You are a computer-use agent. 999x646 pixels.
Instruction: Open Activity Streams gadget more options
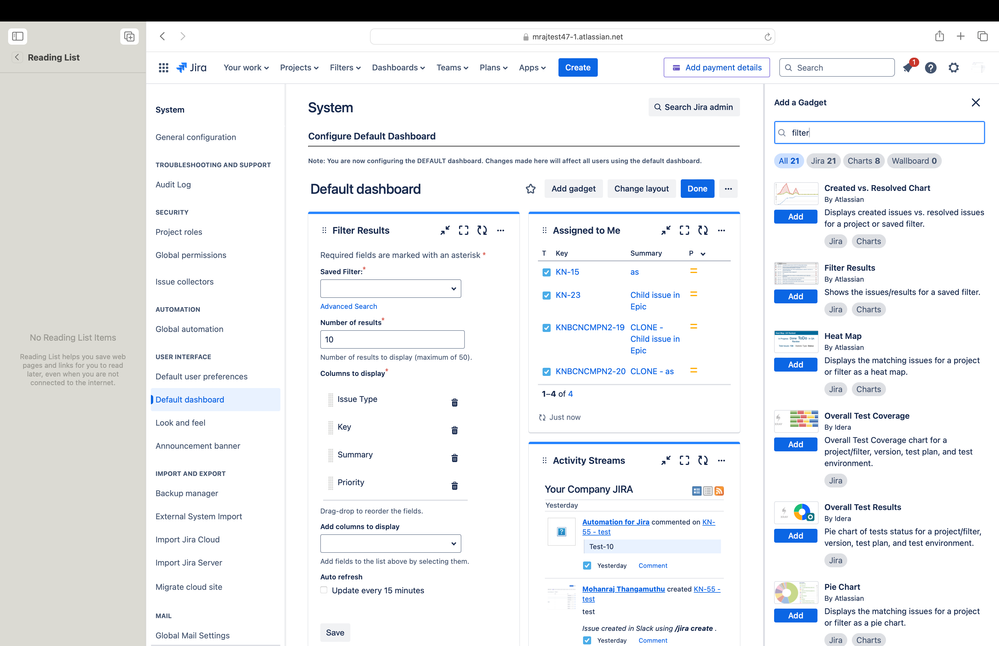(x=721, y=461)
